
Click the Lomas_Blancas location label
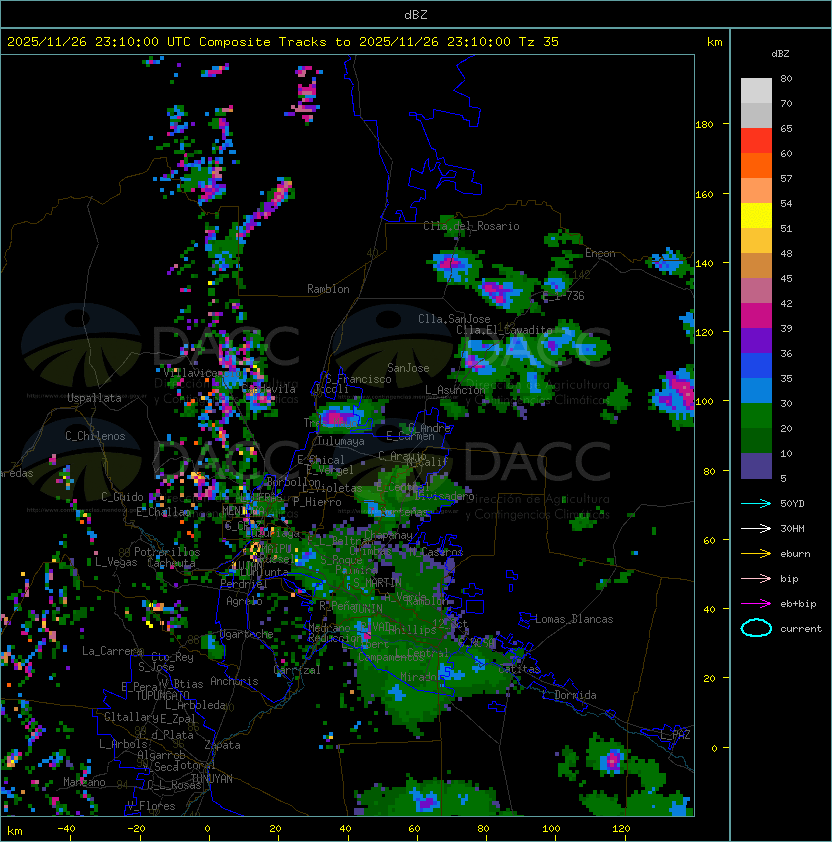pyautogui.click(x=573, y=619)
